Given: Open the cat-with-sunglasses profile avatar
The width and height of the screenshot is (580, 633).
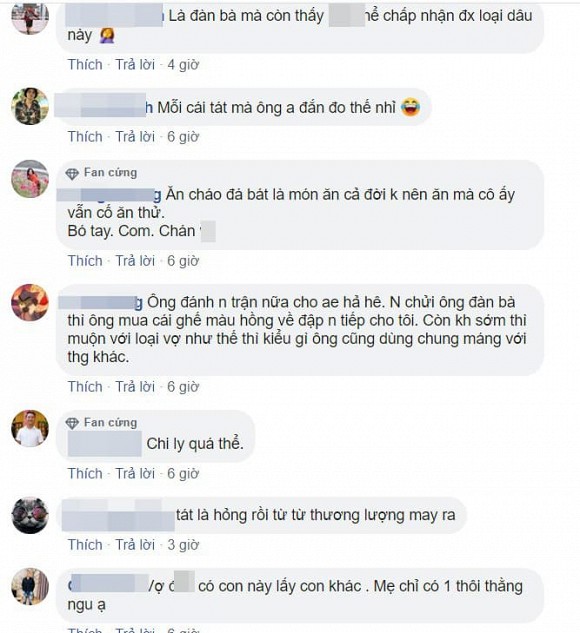Looking at the screenshot, I should [x=30, y=515].
